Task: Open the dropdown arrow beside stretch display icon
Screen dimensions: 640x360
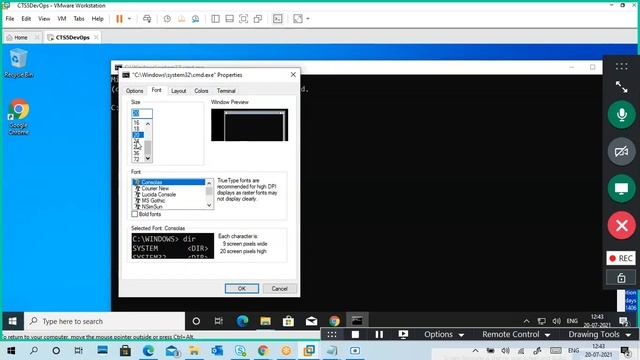Action: 308,19
